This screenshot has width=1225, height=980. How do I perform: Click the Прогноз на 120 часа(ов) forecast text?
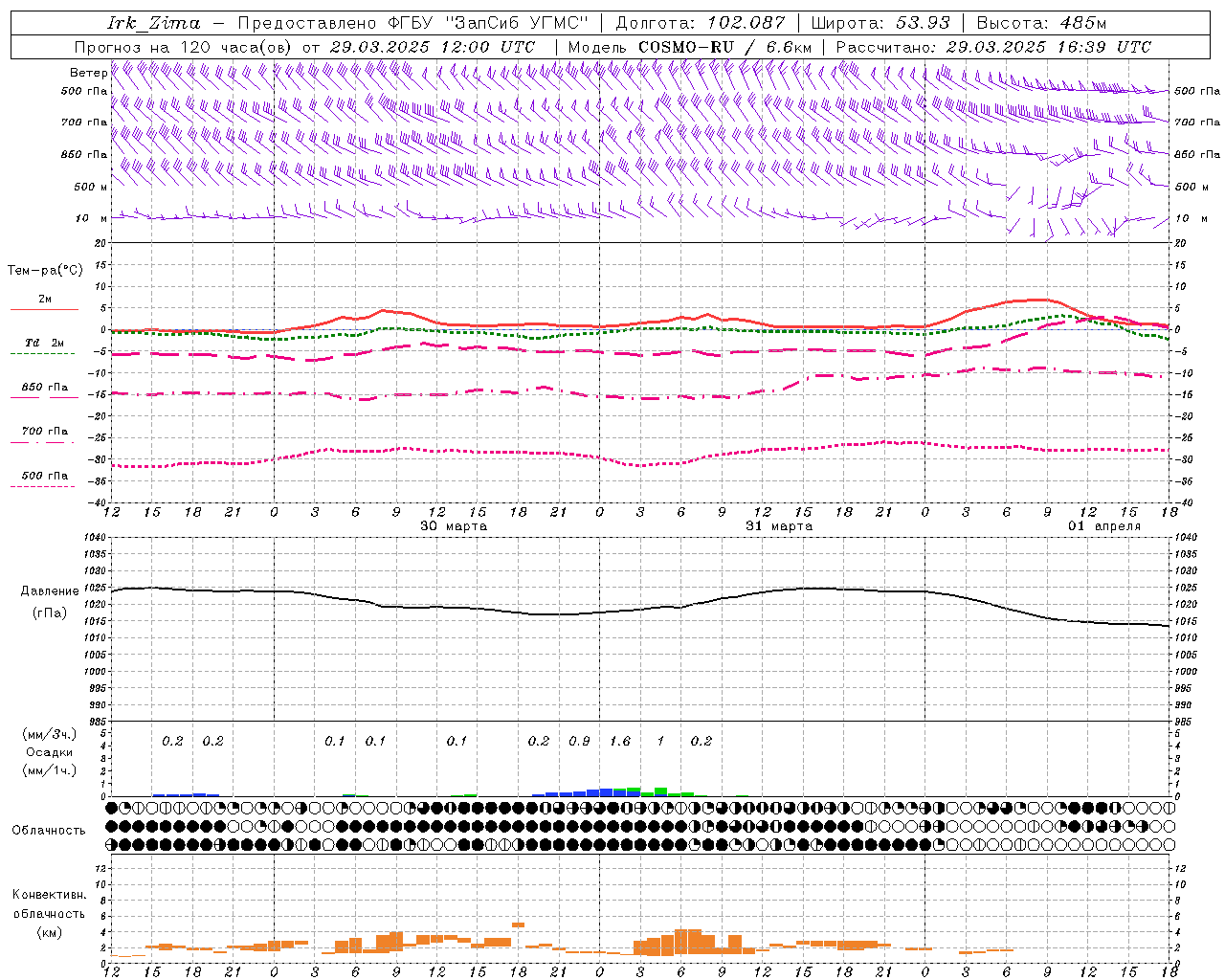tap(183, 47)
